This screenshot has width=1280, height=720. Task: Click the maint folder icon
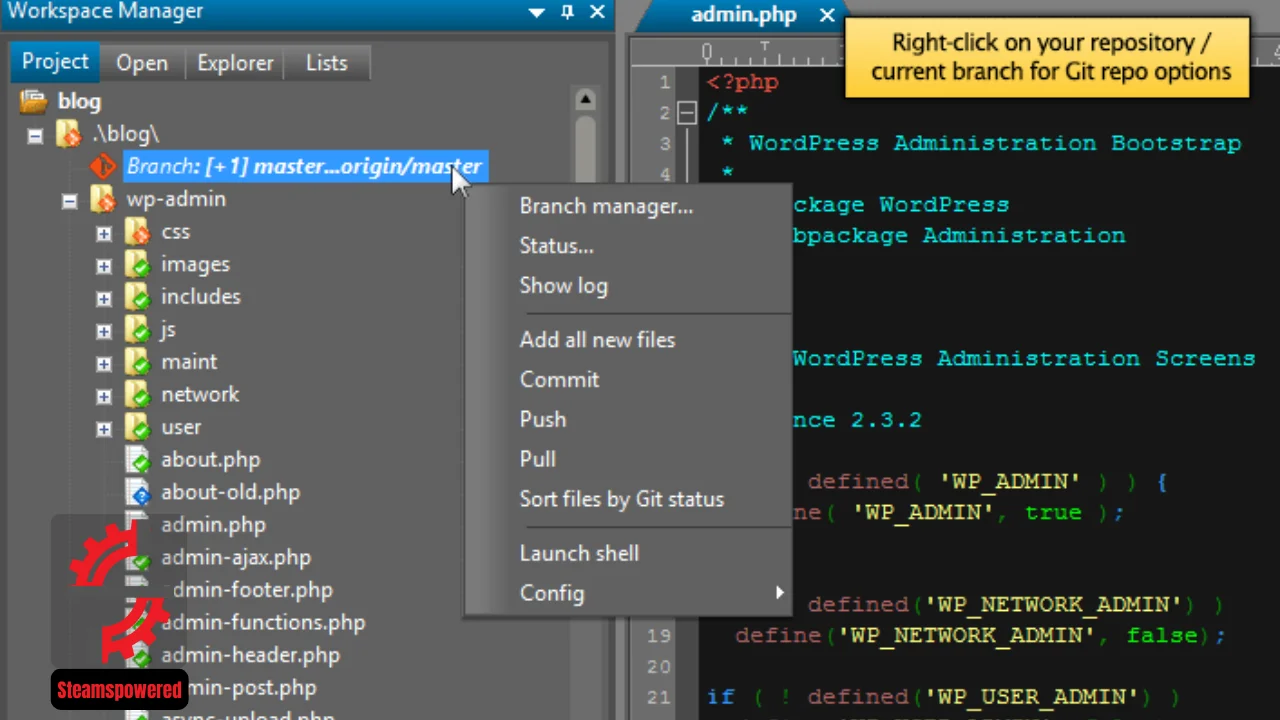tap(137, 362)
